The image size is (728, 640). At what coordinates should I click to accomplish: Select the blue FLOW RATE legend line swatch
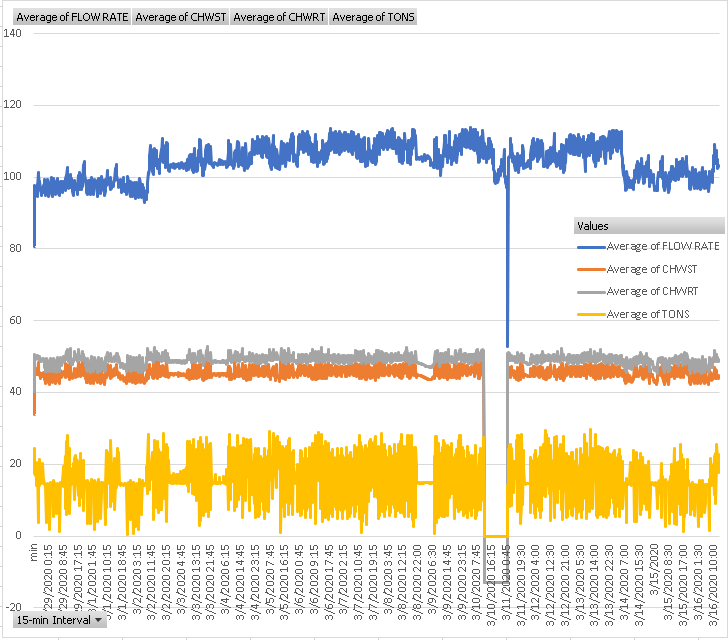(x=592, y=247)
